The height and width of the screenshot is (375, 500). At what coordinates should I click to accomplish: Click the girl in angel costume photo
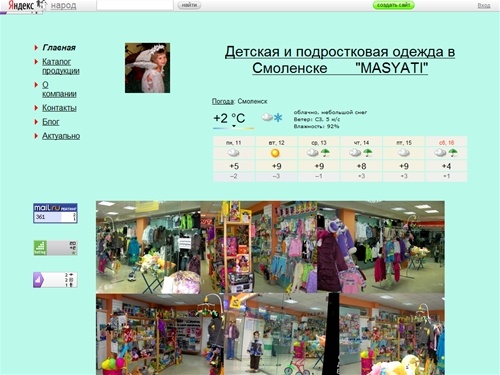pos(147,68)
